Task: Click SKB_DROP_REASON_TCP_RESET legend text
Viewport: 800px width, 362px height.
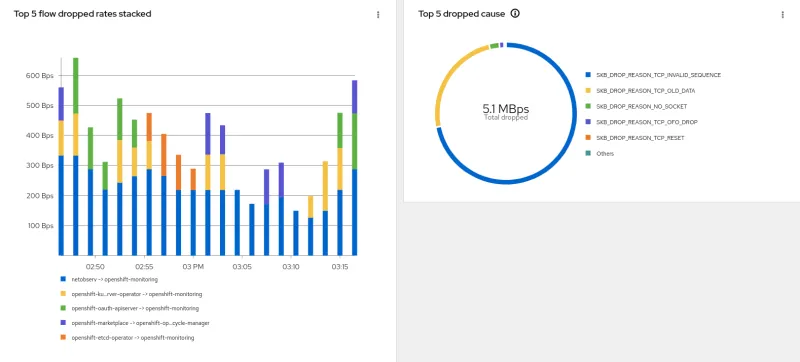Action: (640, 138)
